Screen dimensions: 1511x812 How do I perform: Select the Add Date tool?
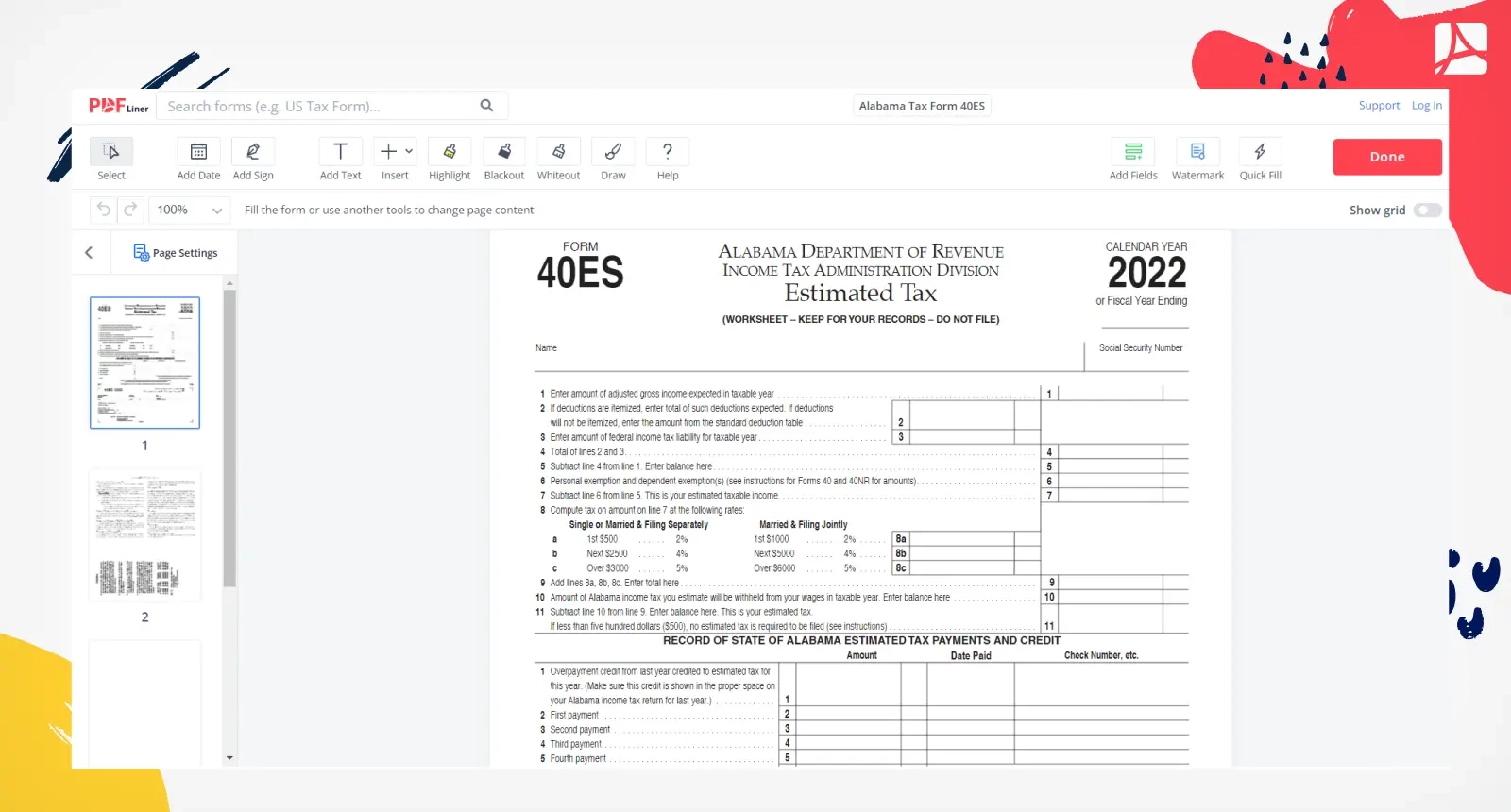point(198,152)
